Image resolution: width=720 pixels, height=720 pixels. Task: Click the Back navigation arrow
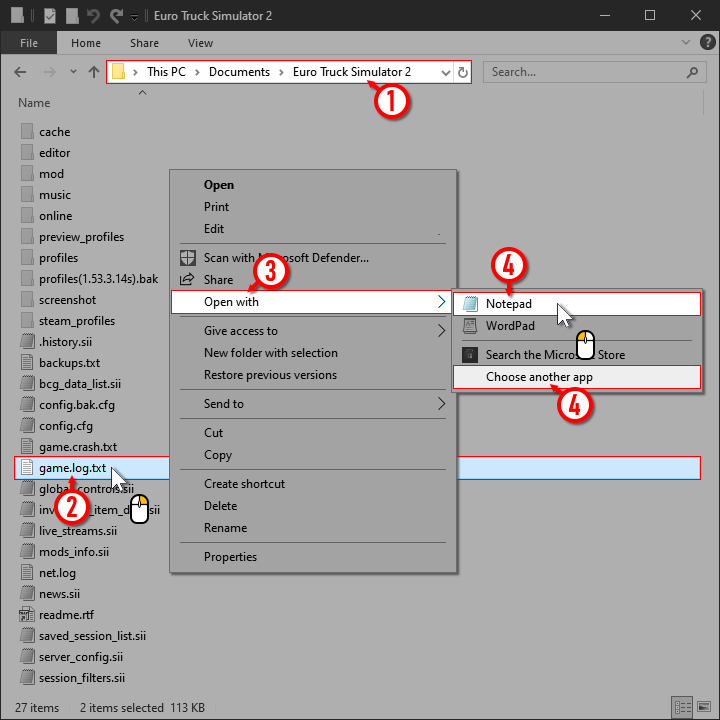coord(20,72)
